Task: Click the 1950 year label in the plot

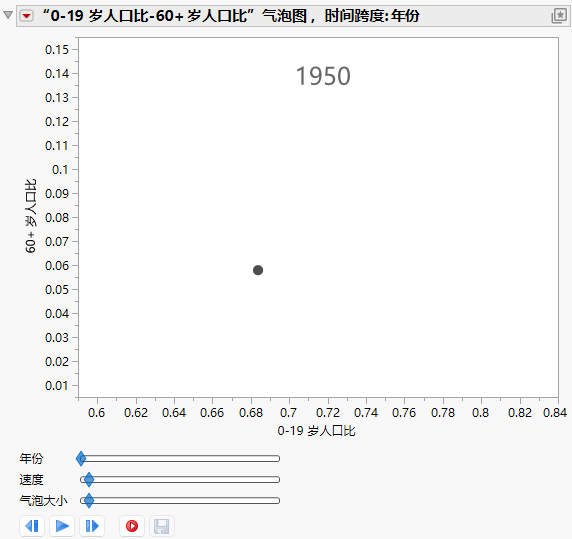Action: point(323,76)
